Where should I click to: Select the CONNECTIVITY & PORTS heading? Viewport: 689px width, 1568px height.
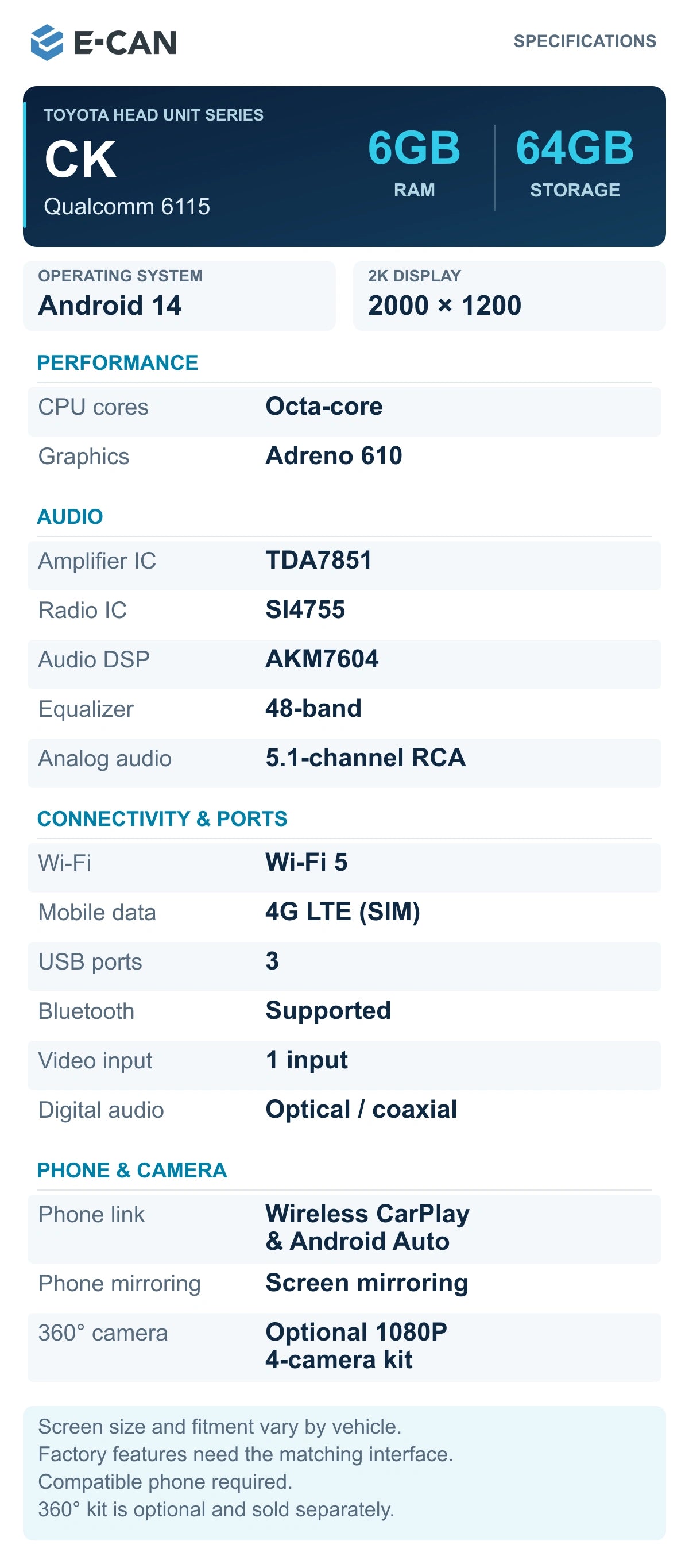click(x=162, y=818)
